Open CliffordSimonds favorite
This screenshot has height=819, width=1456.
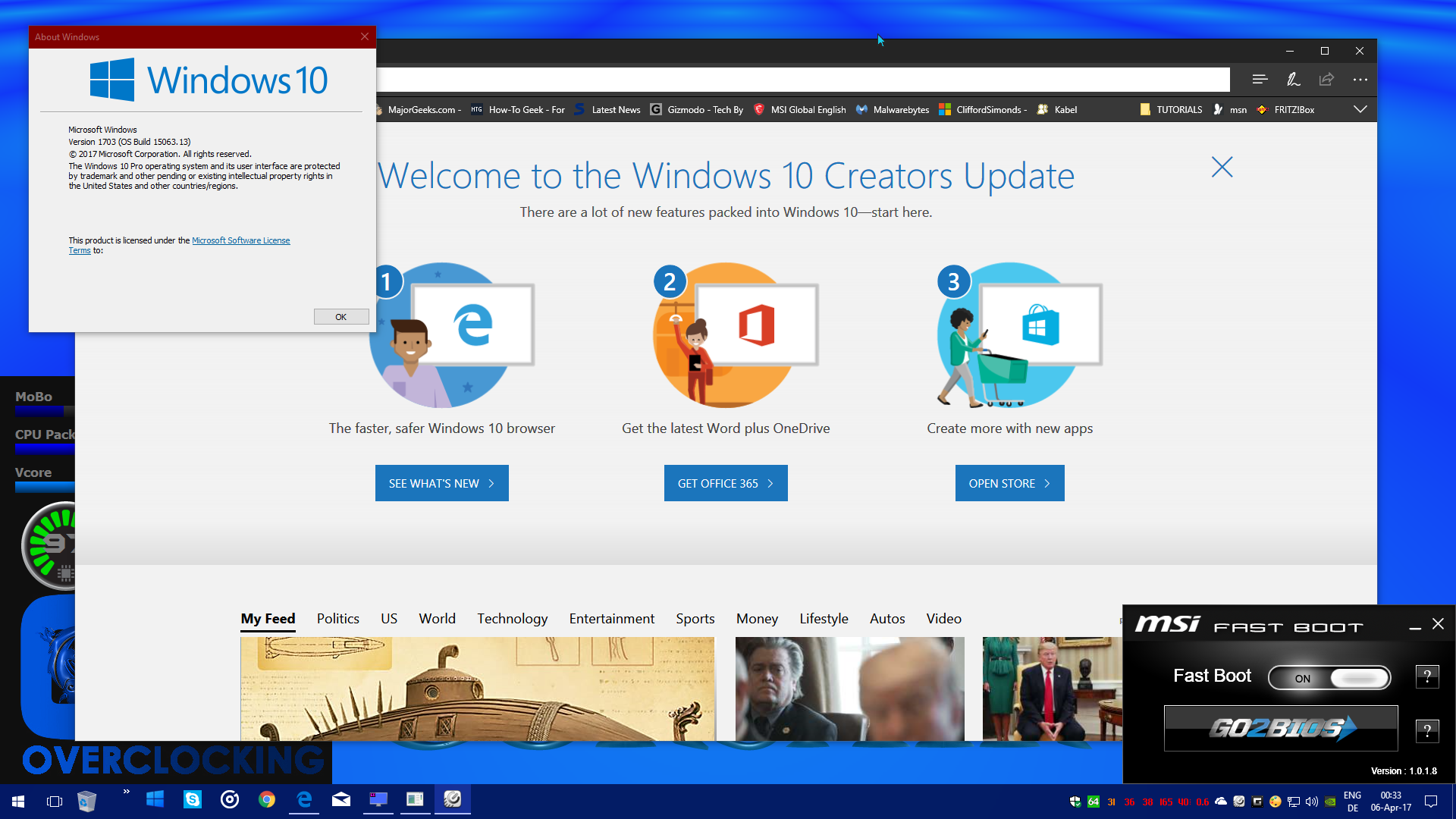(x=984, y=110)
